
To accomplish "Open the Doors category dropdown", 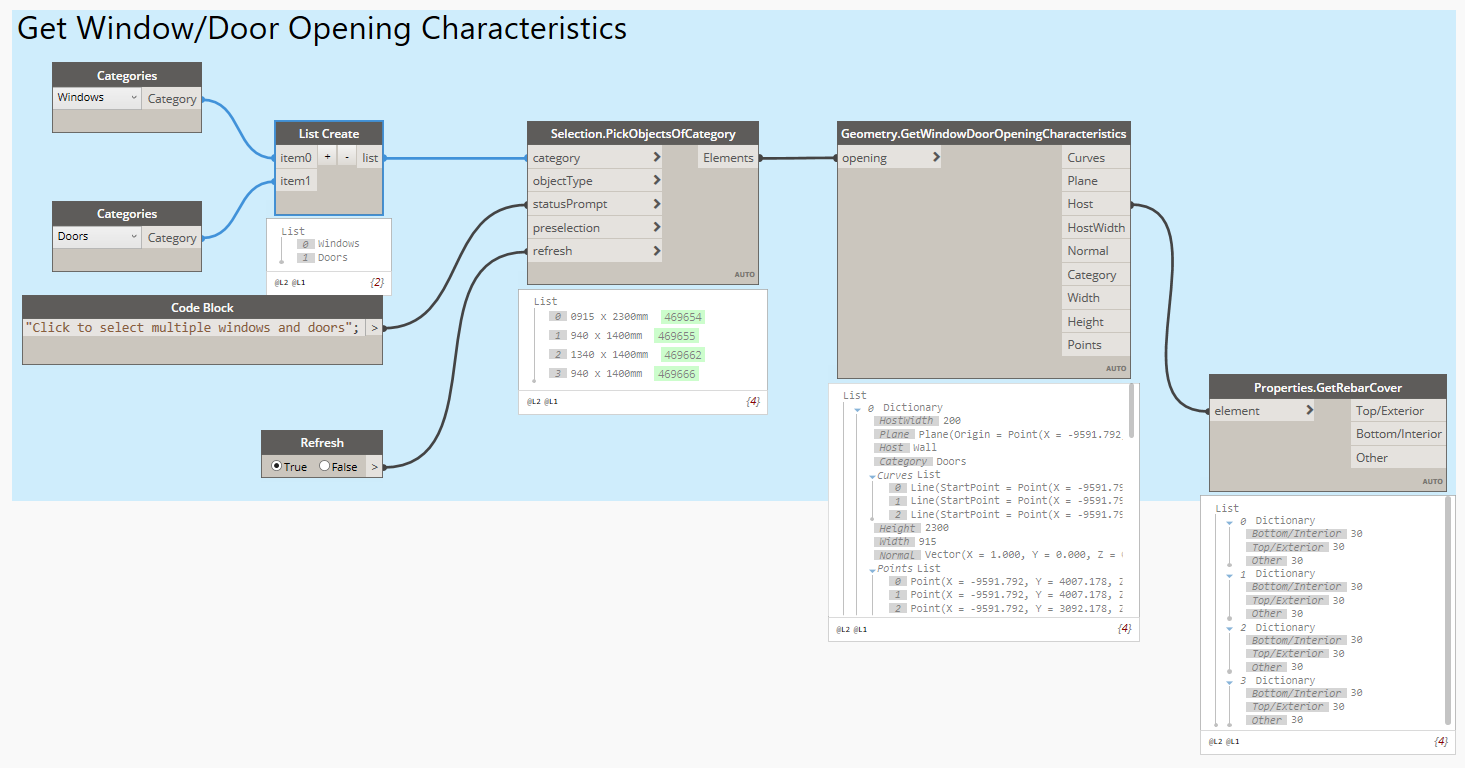I will tap(97, 237).
